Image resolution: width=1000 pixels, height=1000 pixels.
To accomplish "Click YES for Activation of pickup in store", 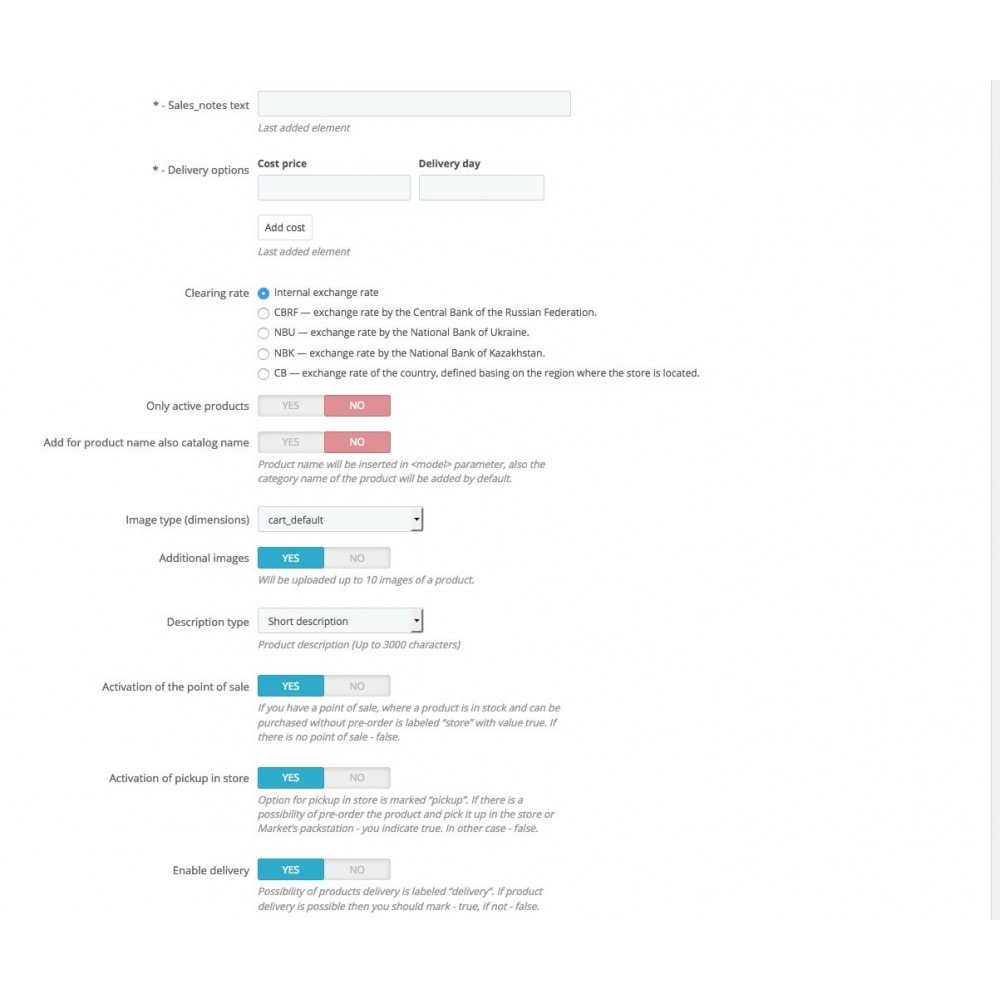I will coord(291,778).
